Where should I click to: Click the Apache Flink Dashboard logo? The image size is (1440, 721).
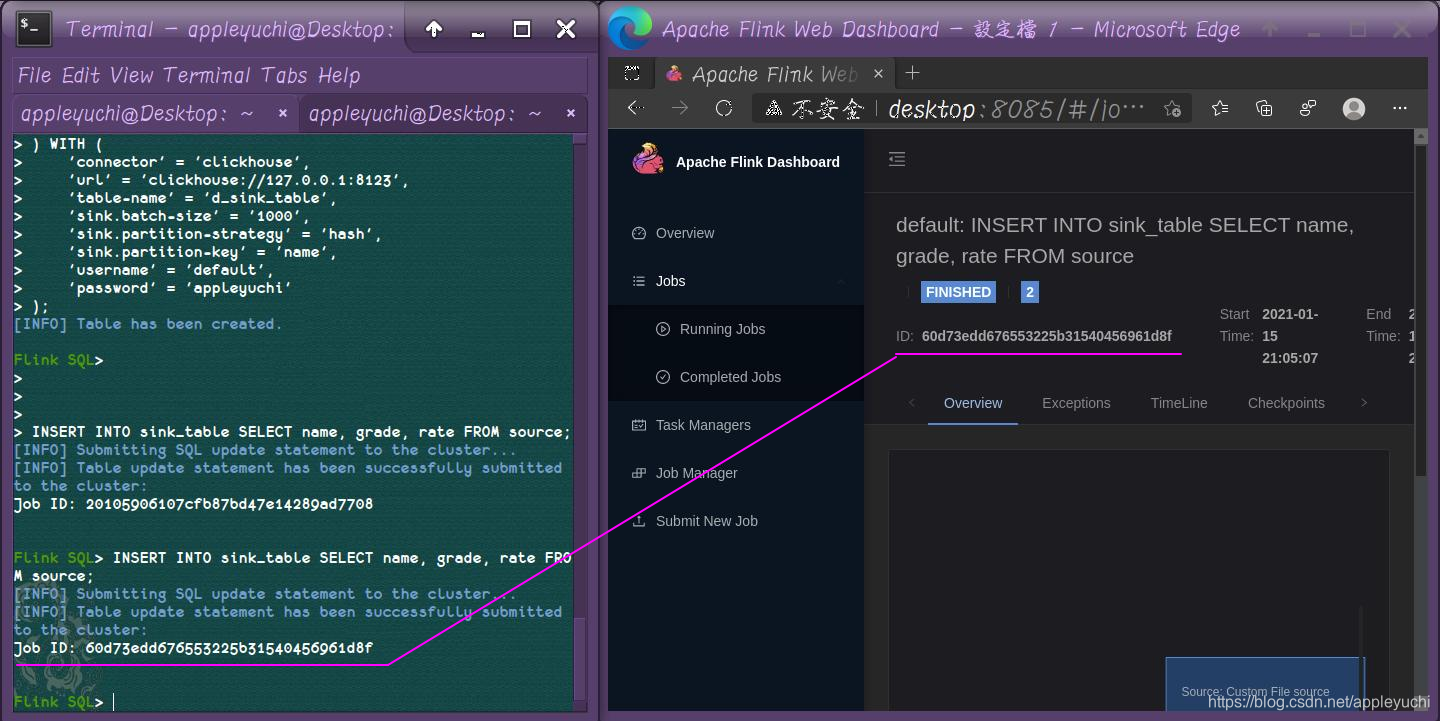tap(648, 160)
